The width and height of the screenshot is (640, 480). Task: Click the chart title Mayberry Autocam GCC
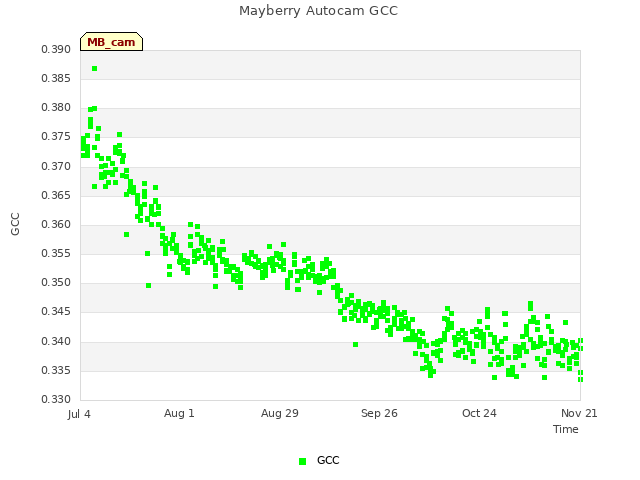pyautogui.click(x=318, y=11)
